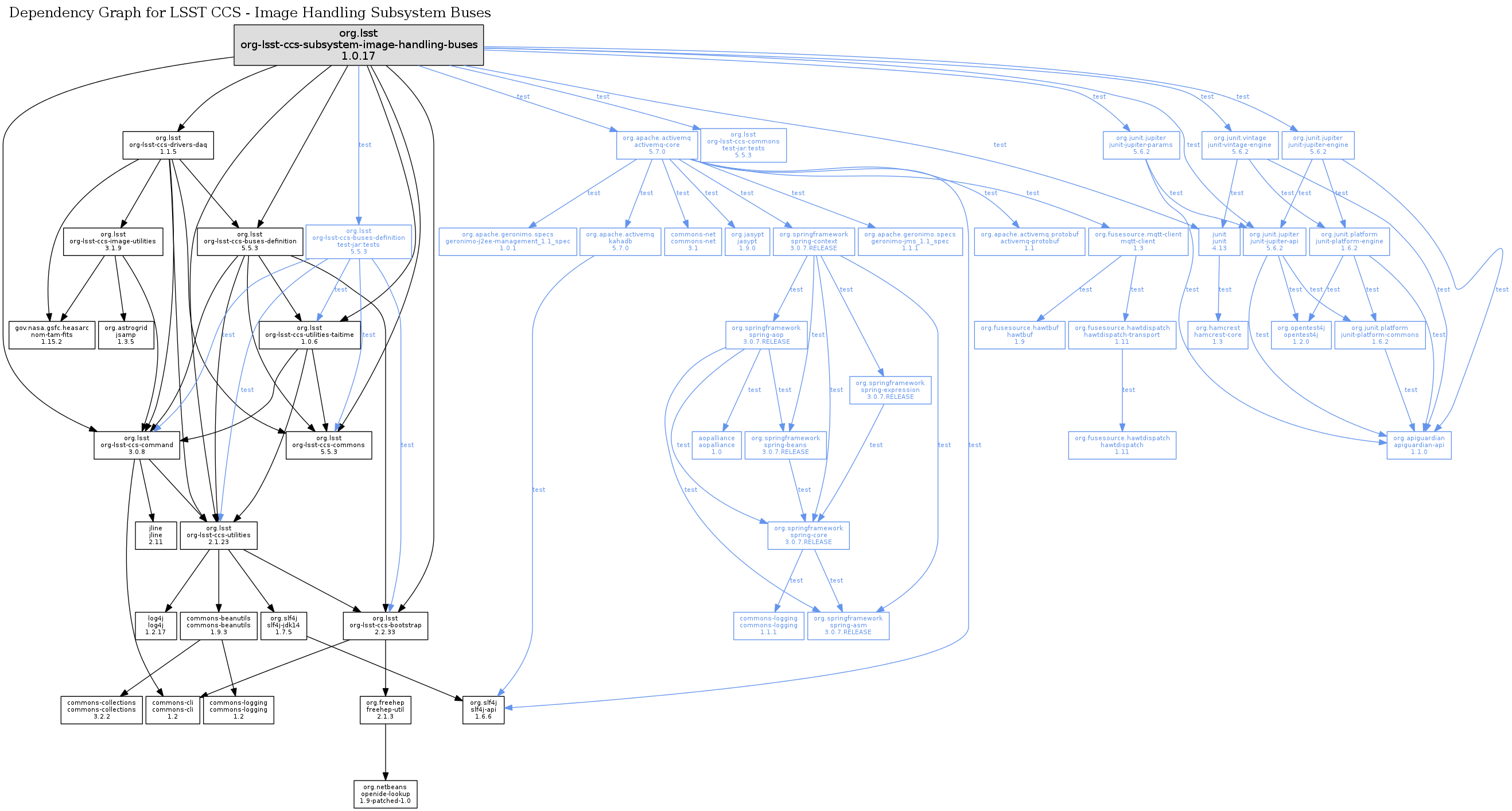Click the org-lsst-ccs-bootstrap 2.2.33 node
Viewport: 1512px width, 811px height.
(385, 626)
